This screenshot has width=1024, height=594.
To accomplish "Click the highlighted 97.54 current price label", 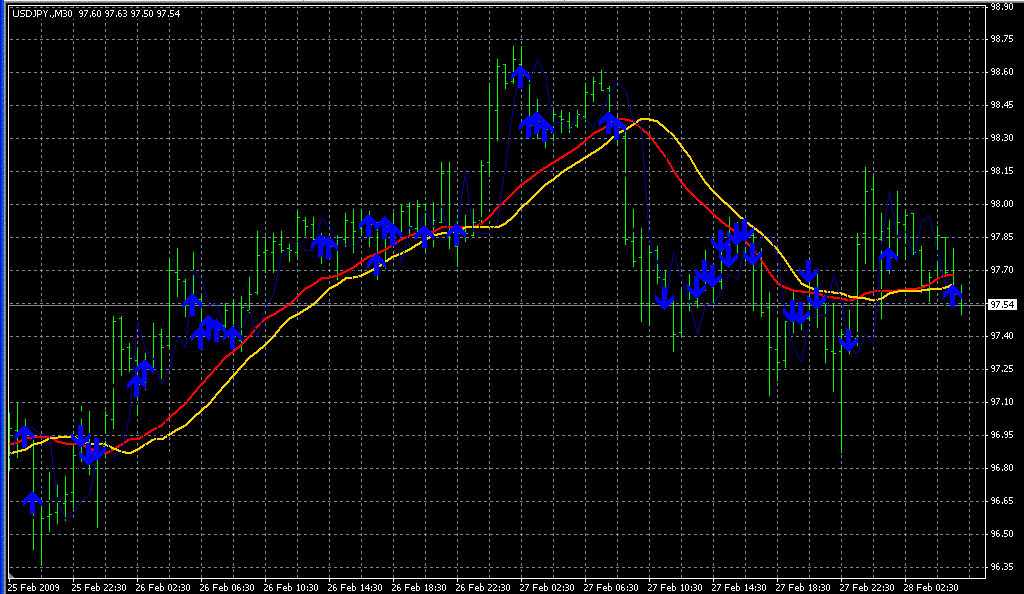I will tap(1002, 304).
